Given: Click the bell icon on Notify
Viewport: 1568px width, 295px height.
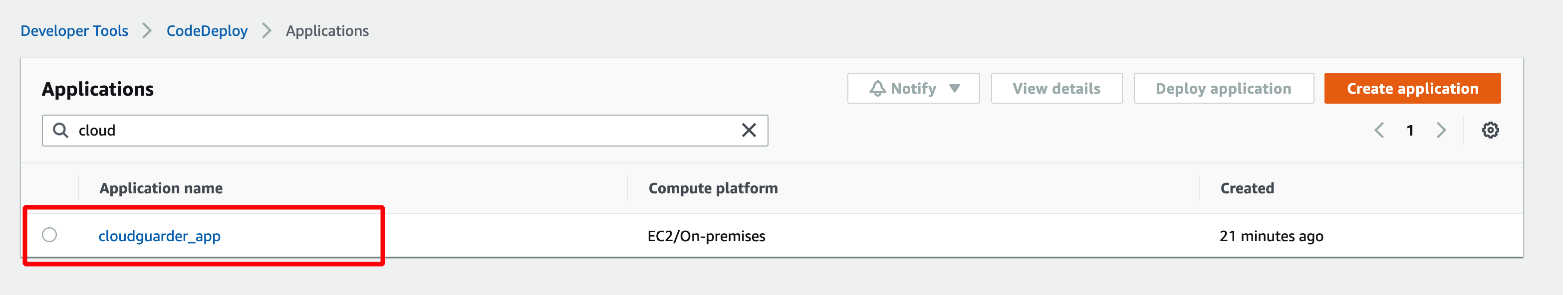Looking at the screenshot, I should click(x=876, y=89).
